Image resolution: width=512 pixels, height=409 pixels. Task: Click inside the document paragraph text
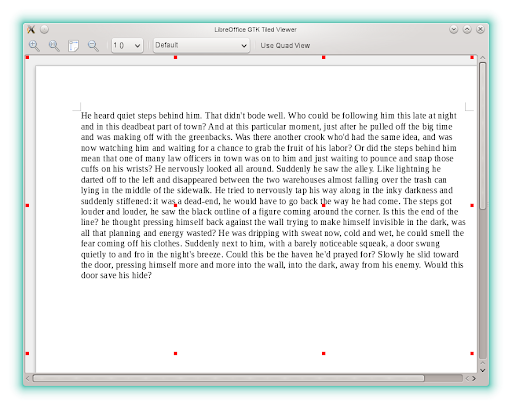coord(273,195)
